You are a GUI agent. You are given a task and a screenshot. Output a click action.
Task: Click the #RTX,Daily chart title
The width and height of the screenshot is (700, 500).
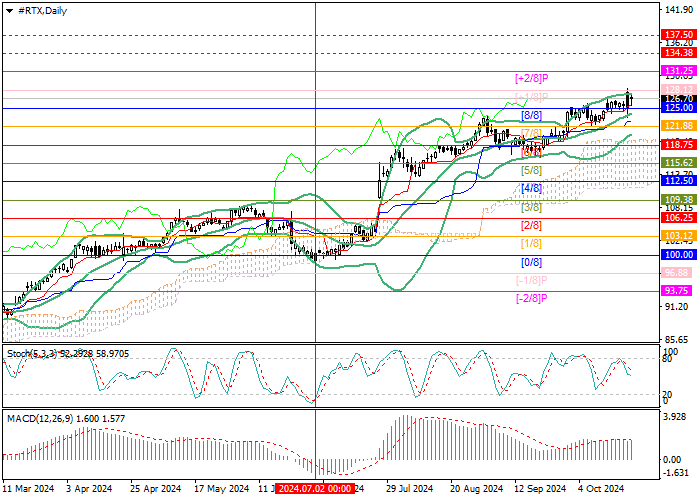click(42, 11)
